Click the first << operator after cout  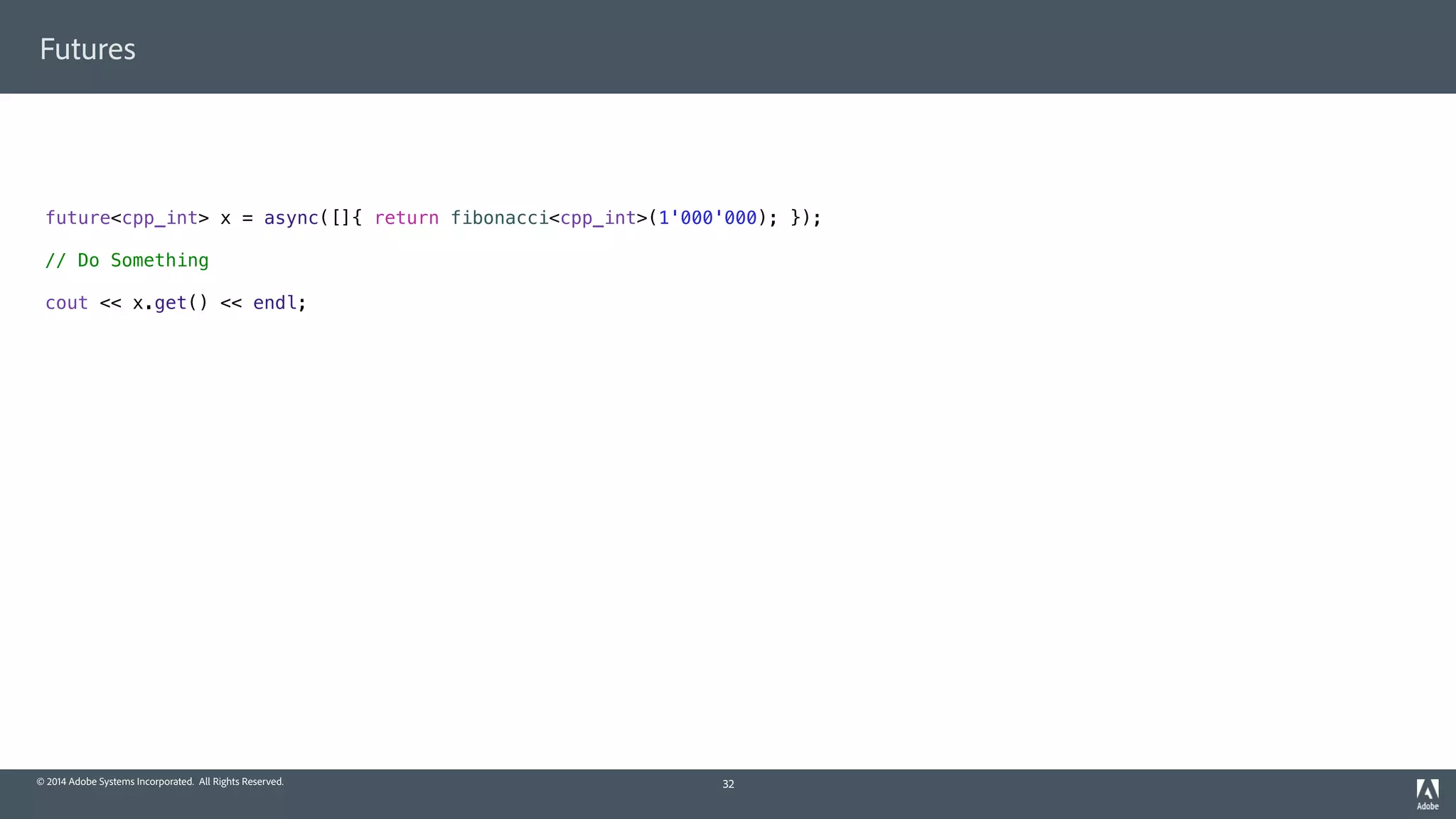(x=110, y=304)
